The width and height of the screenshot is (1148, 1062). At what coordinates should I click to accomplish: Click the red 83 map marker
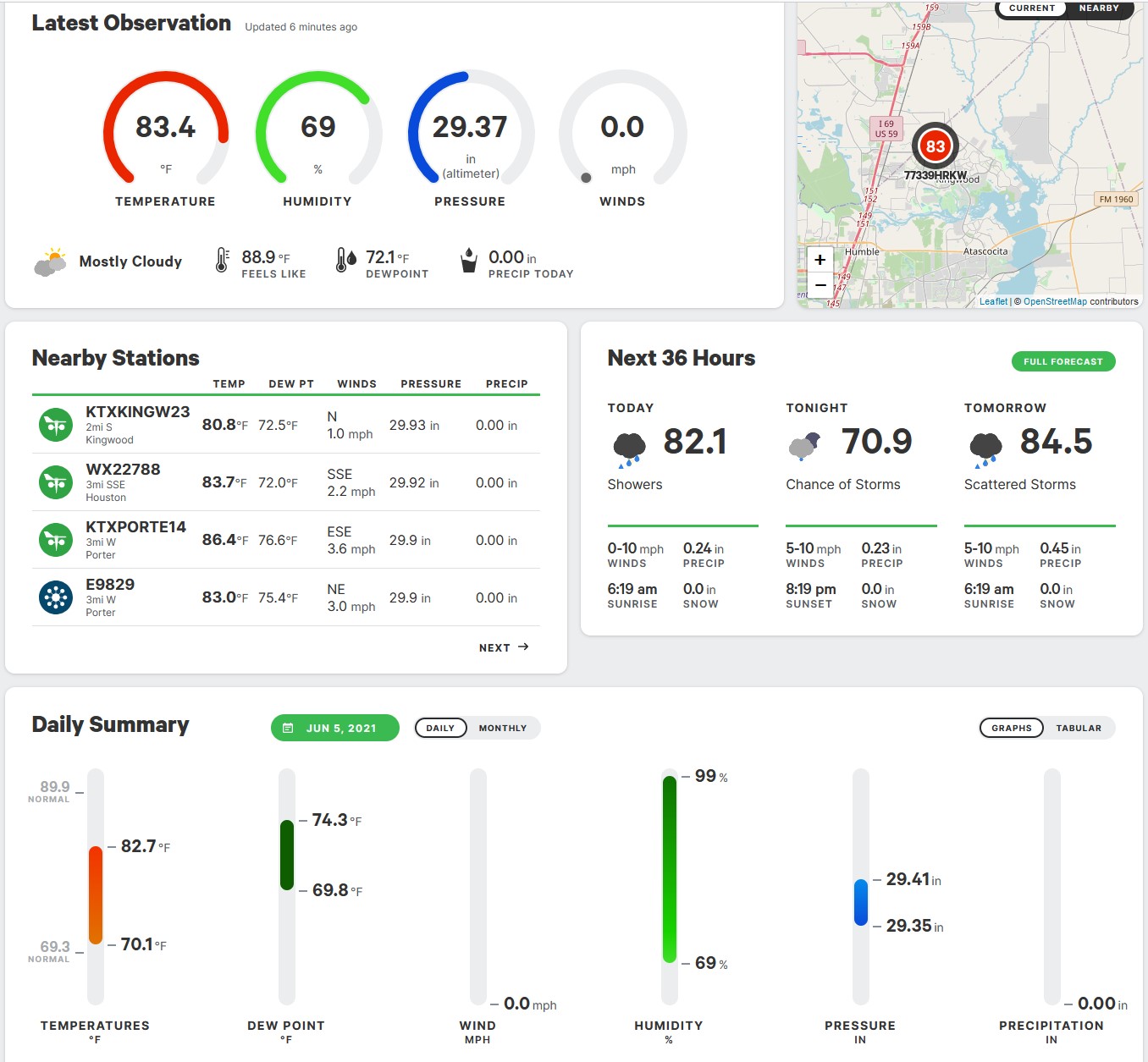click(935, 146)
